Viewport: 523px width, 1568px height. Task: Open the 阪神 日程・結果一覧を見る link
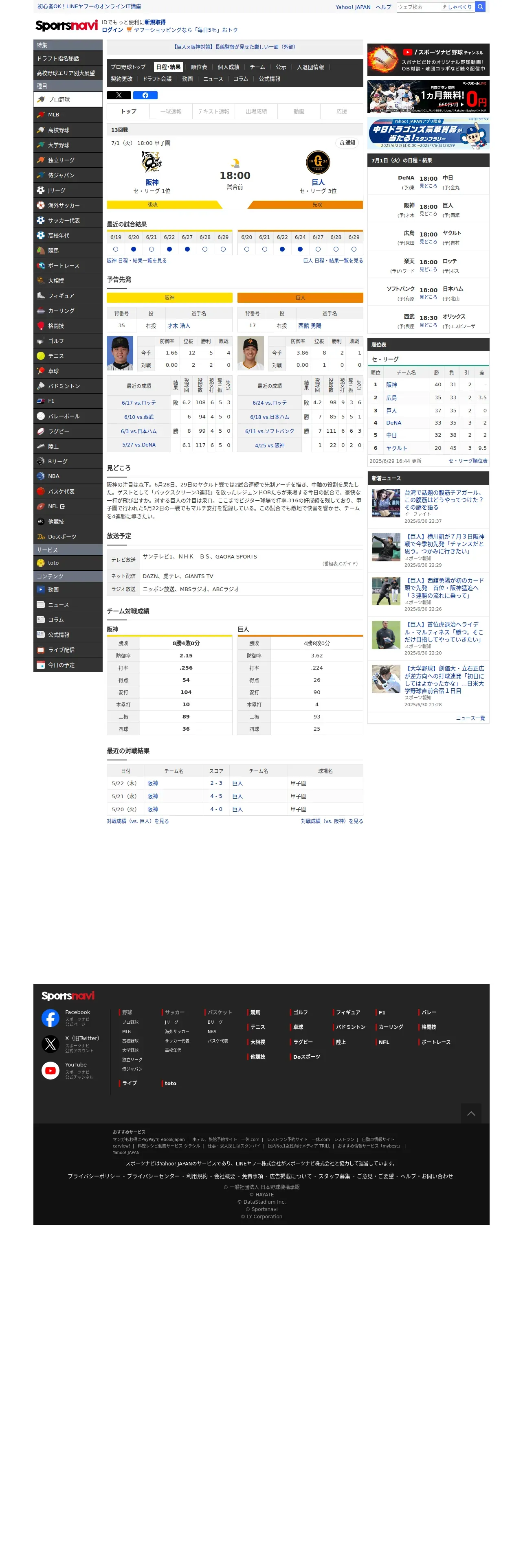click(x=136, y=261)
